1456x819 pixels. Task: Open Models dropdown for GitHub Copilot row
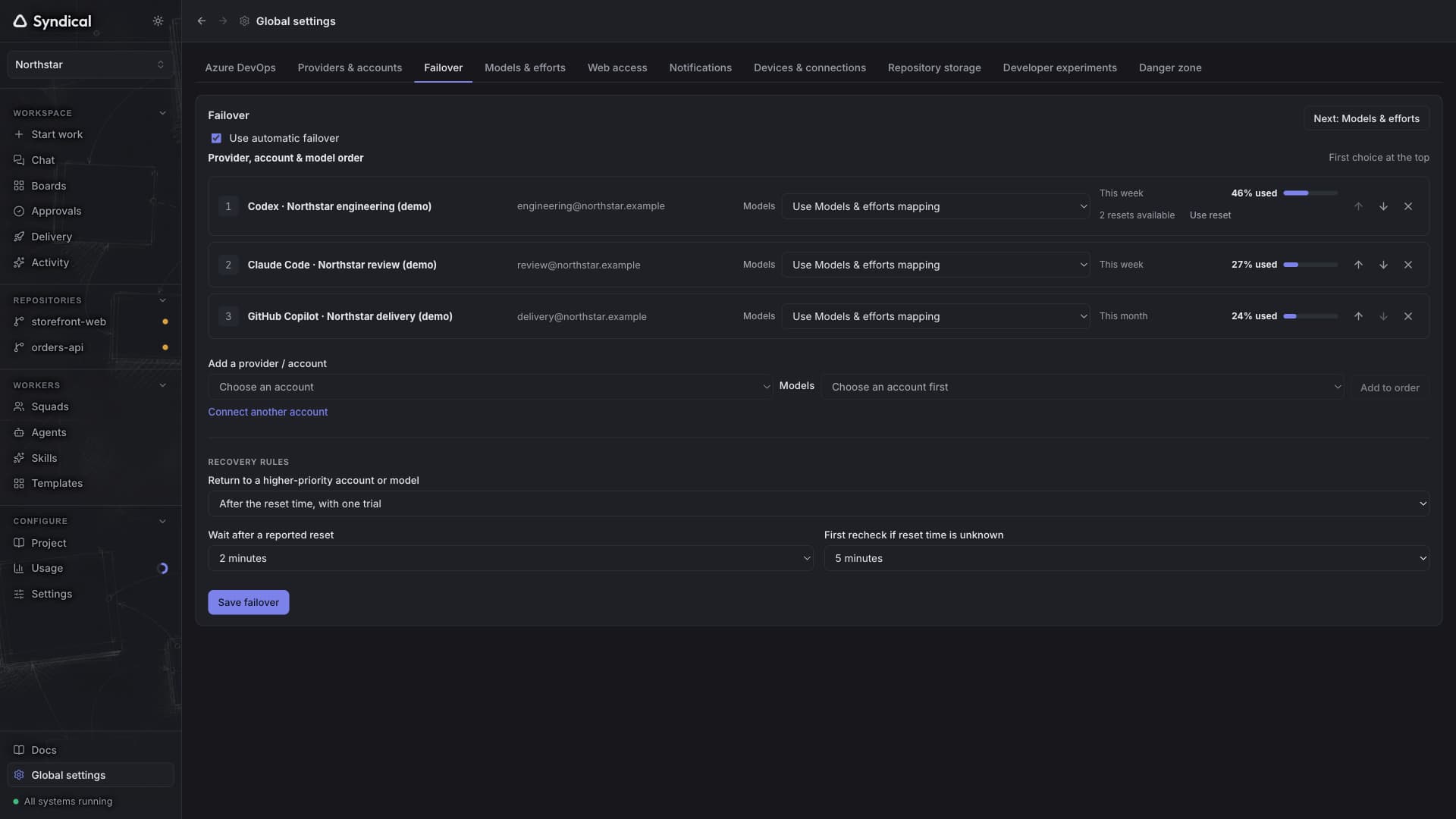point(936,316)
